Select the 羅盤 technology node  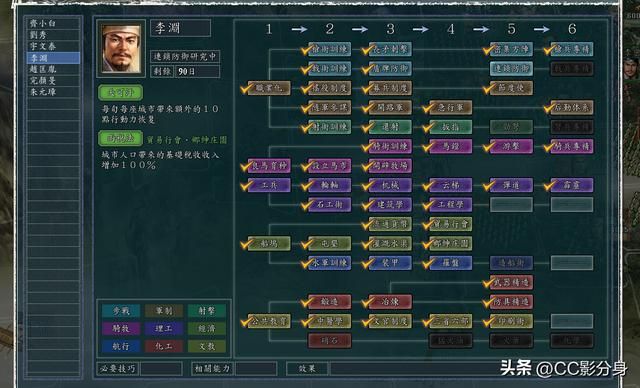point(451,263)
